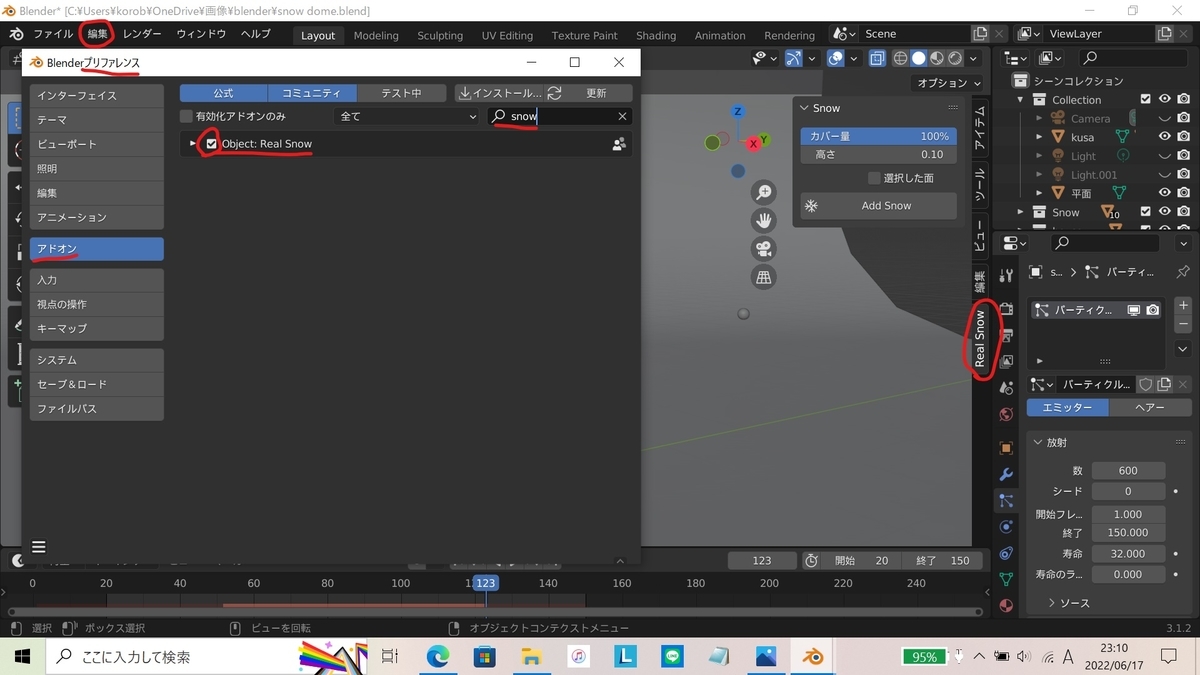
Task: Uncheck the Object: Real Snow addon checkbox
Action: click(x=211, y=144)
